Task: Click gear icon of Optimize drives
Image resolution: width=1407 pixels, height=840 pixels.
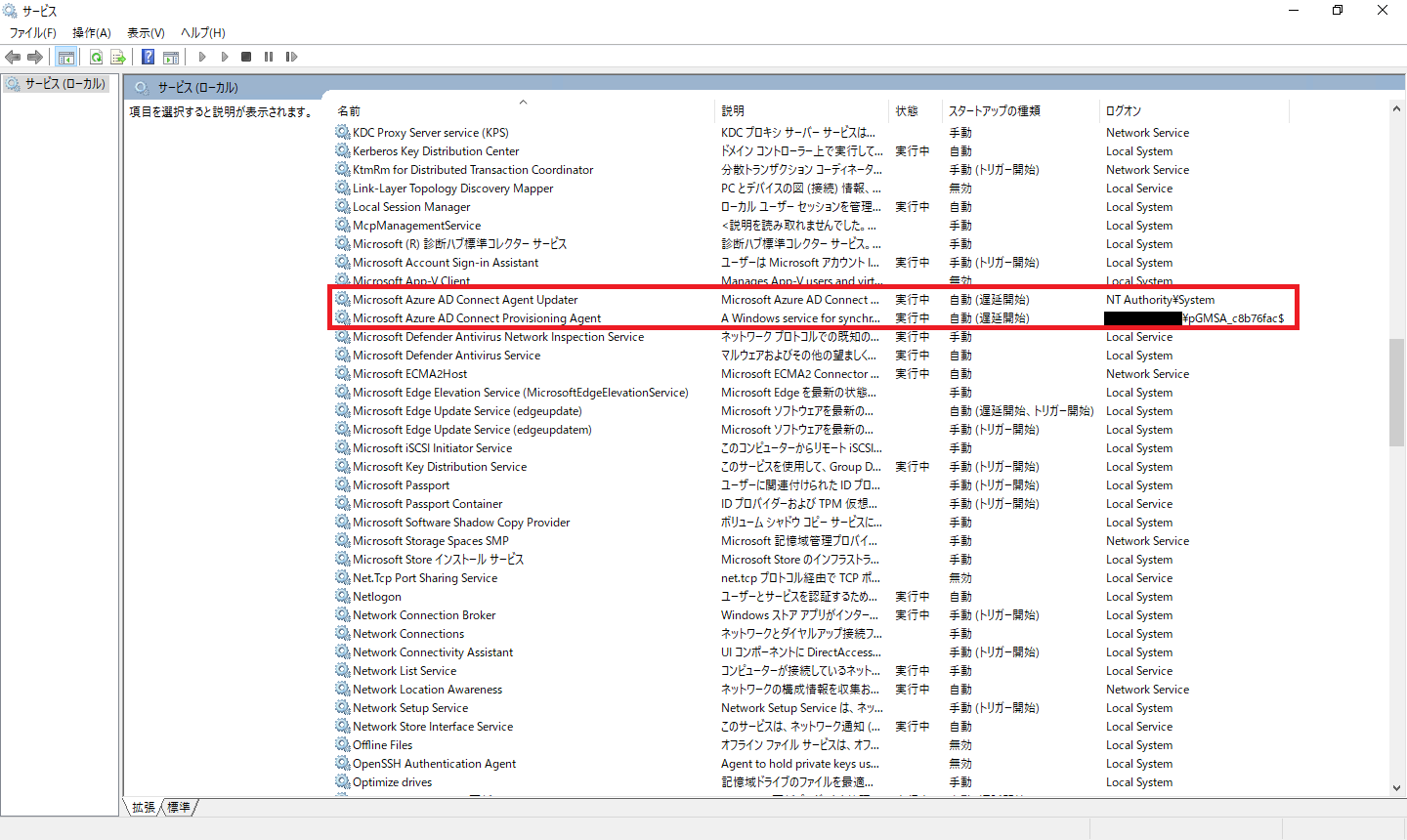Action: click(342, 781)
